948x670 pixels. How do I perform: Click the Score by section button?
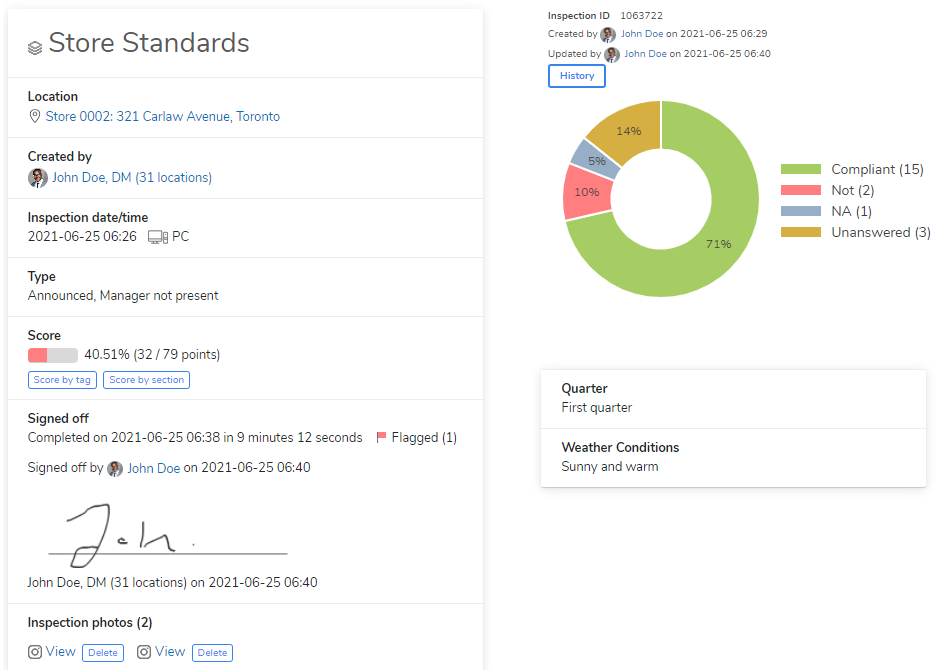tap(146, 380)
